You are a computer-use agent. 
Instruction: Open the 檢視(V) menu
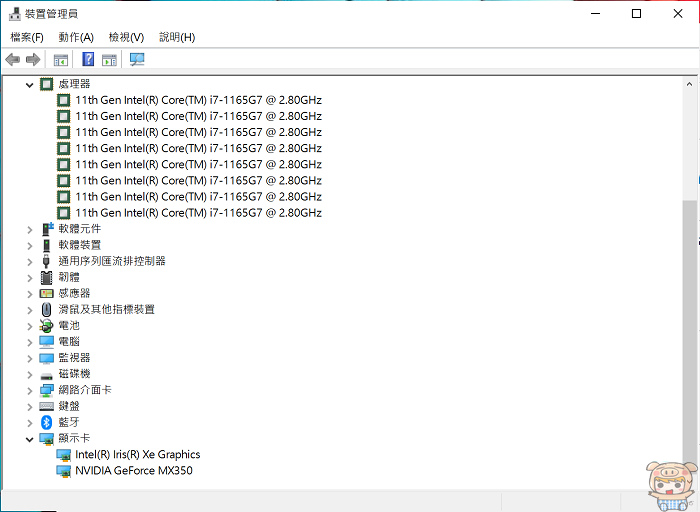[126, 37]
